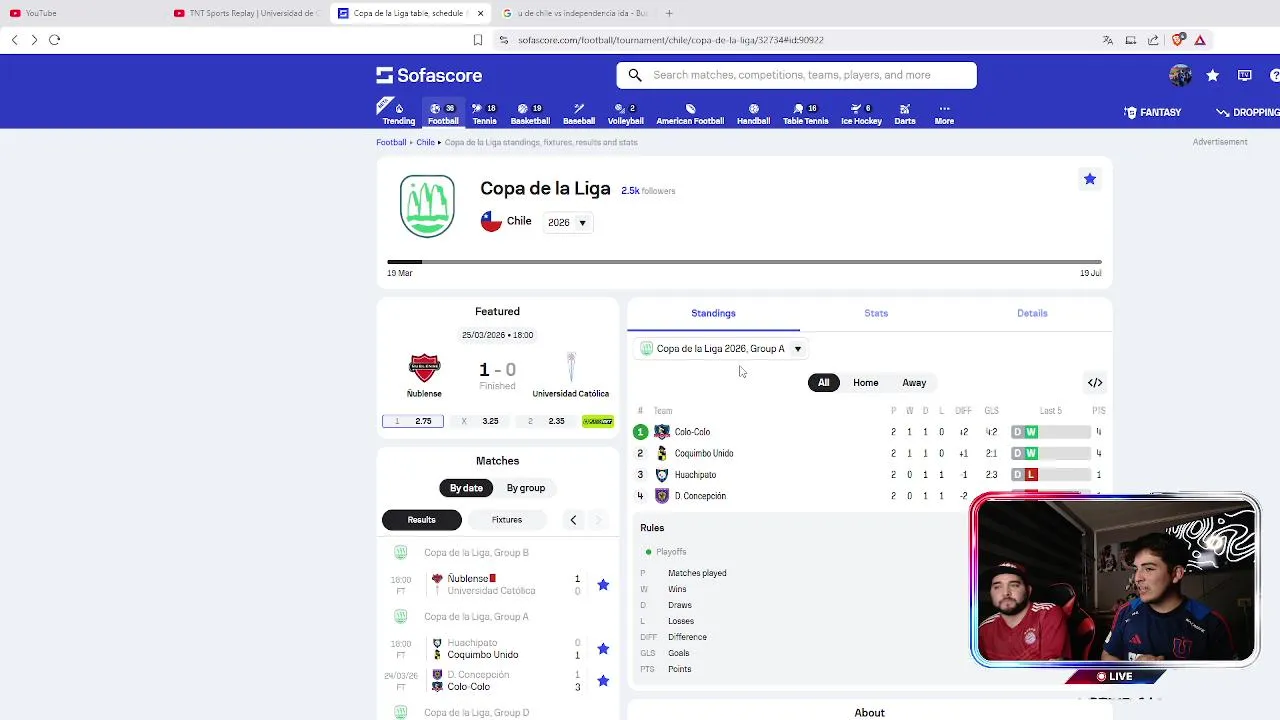Show the Results matches list
1280x720 pixels.
click(x=422, y=520)
